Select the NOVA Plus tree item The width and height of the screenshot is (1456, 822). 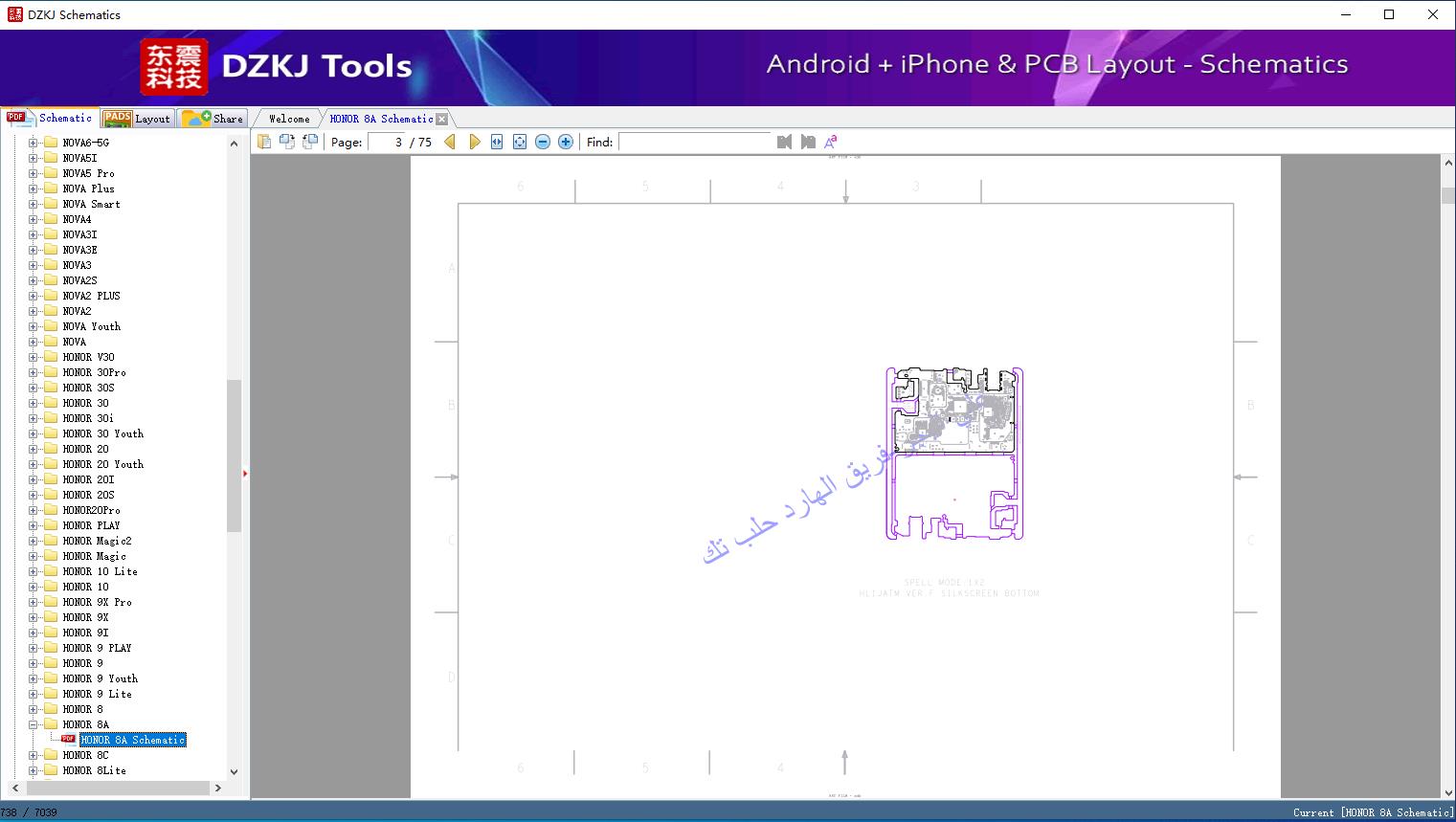(88, 189)
